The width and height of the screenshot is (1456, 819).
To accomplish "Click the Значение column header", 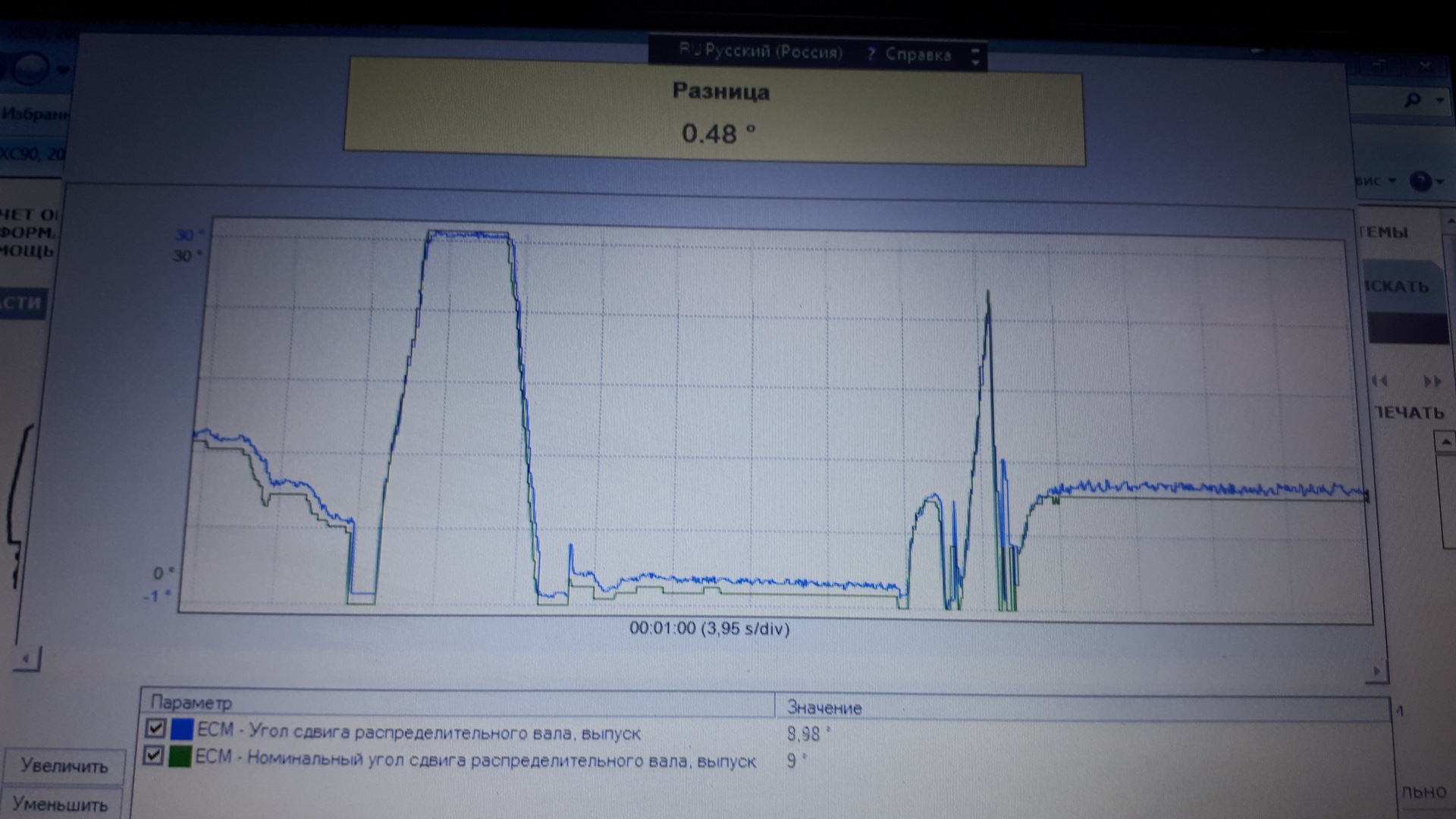I will (824, 708).
